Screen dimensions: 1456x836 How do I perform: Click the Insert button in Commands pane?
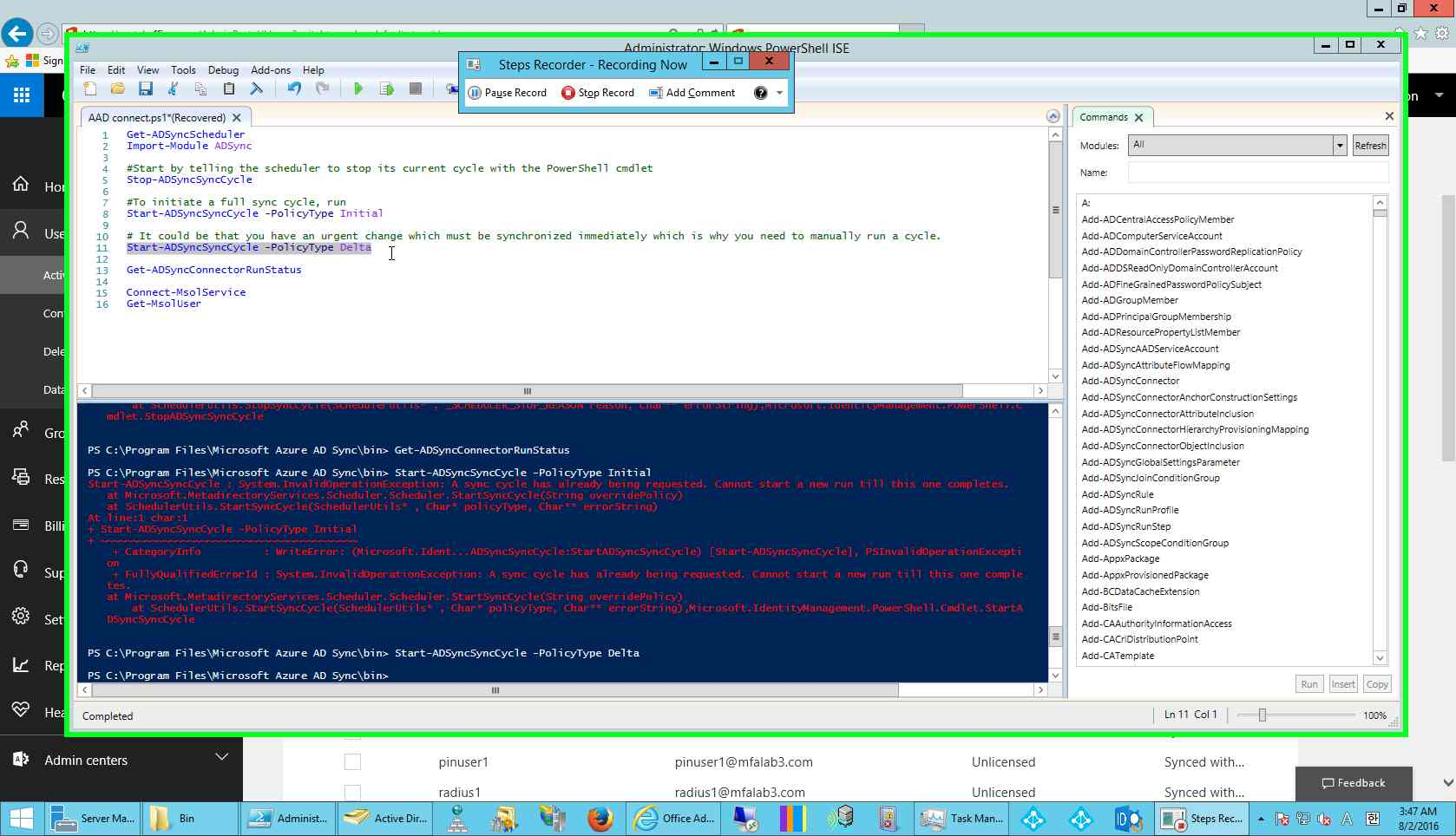click(x=1343, y=684)
